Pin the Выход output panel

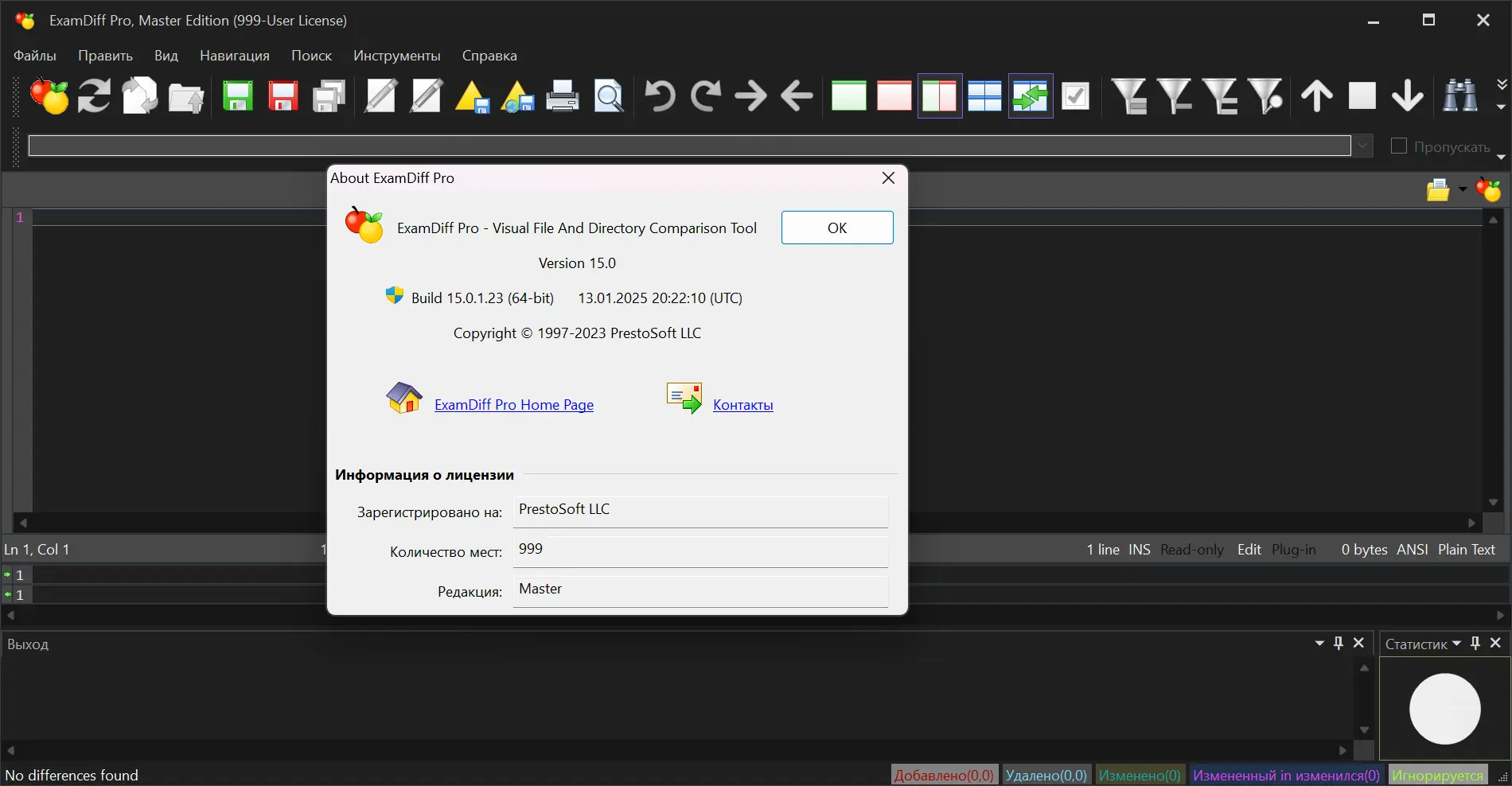[x=1339, y=643]
